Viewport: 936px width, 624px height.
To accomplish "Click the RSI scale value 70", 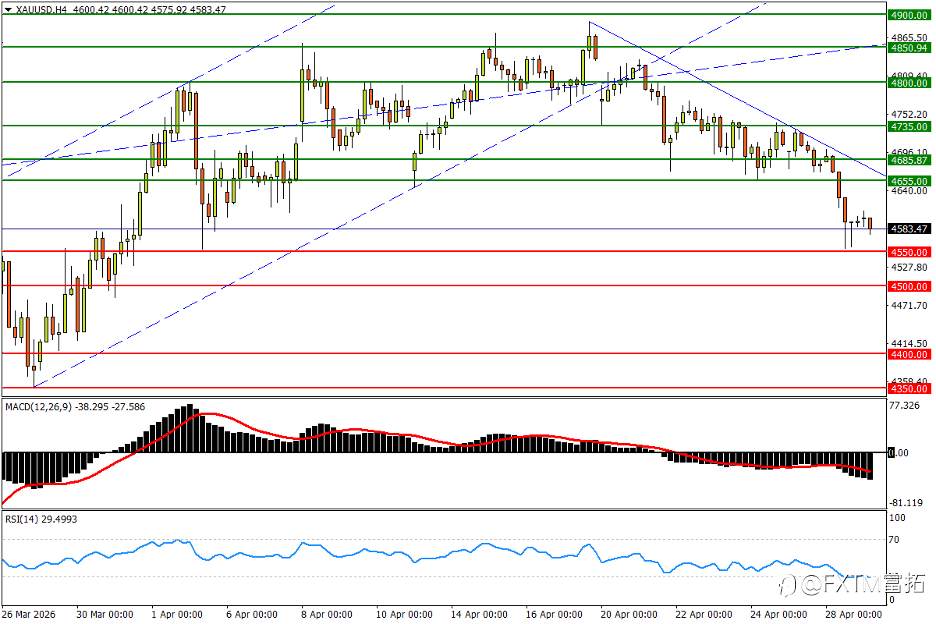I will point(894,540).
